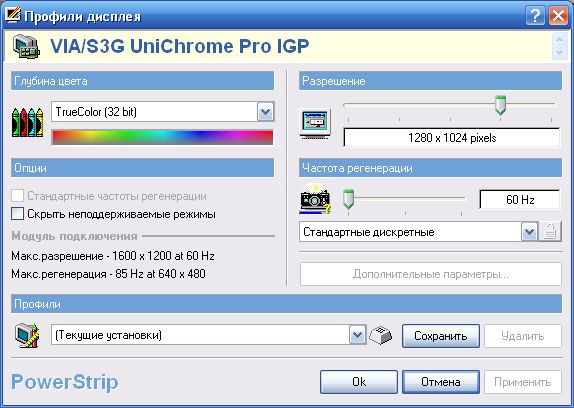The image size is (574, 408).
Task: Click the Глубина цвета section header
Action: point(142,81)
